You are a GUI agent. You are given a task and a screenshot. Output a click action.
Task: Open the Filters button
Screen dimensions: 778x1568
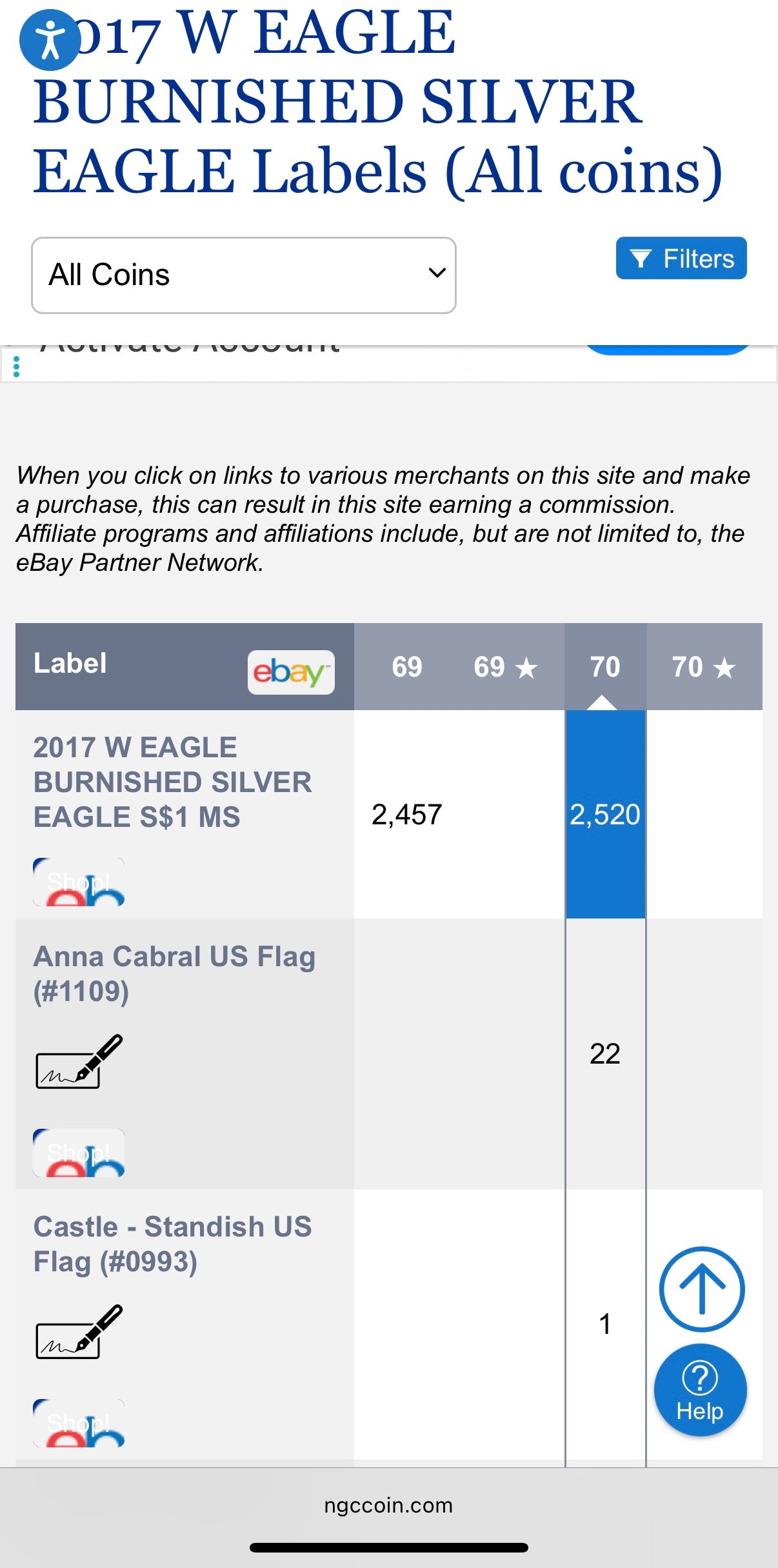[681, 259]
